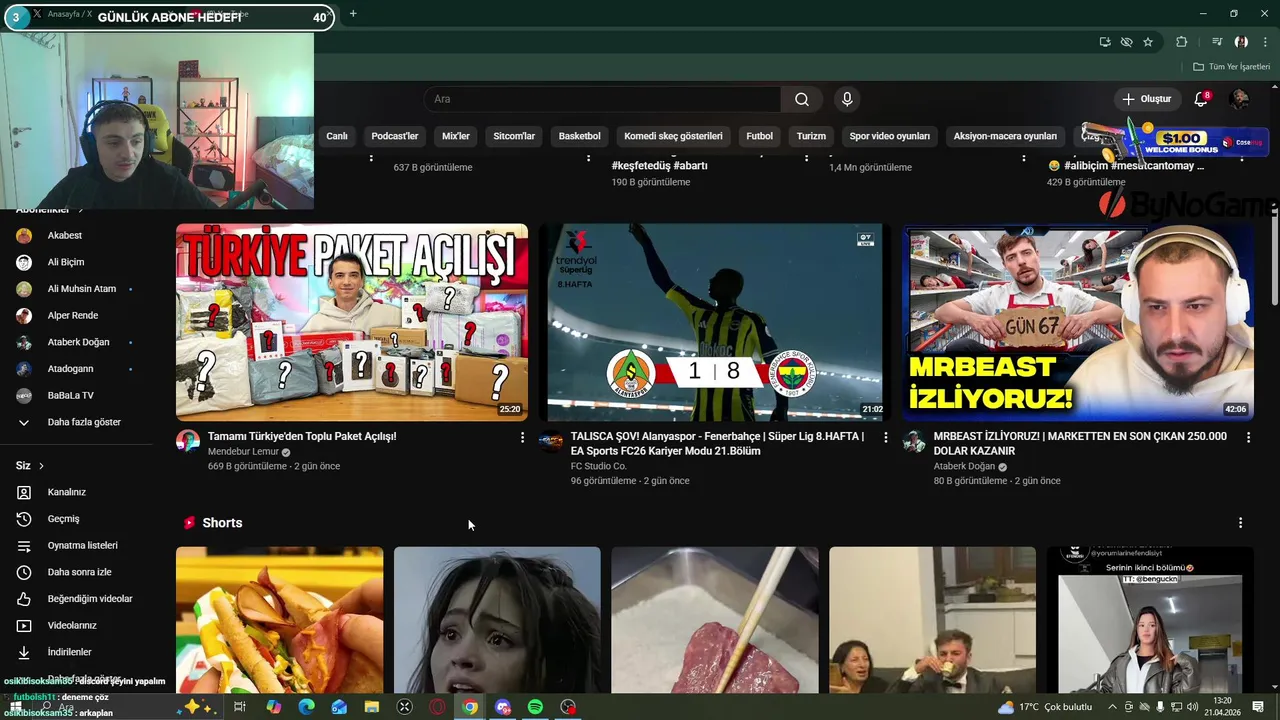Image resolution: width=1280 pixels, height=720 pixels.
Task: Expand the Siz section chevron
Action: 41,466
